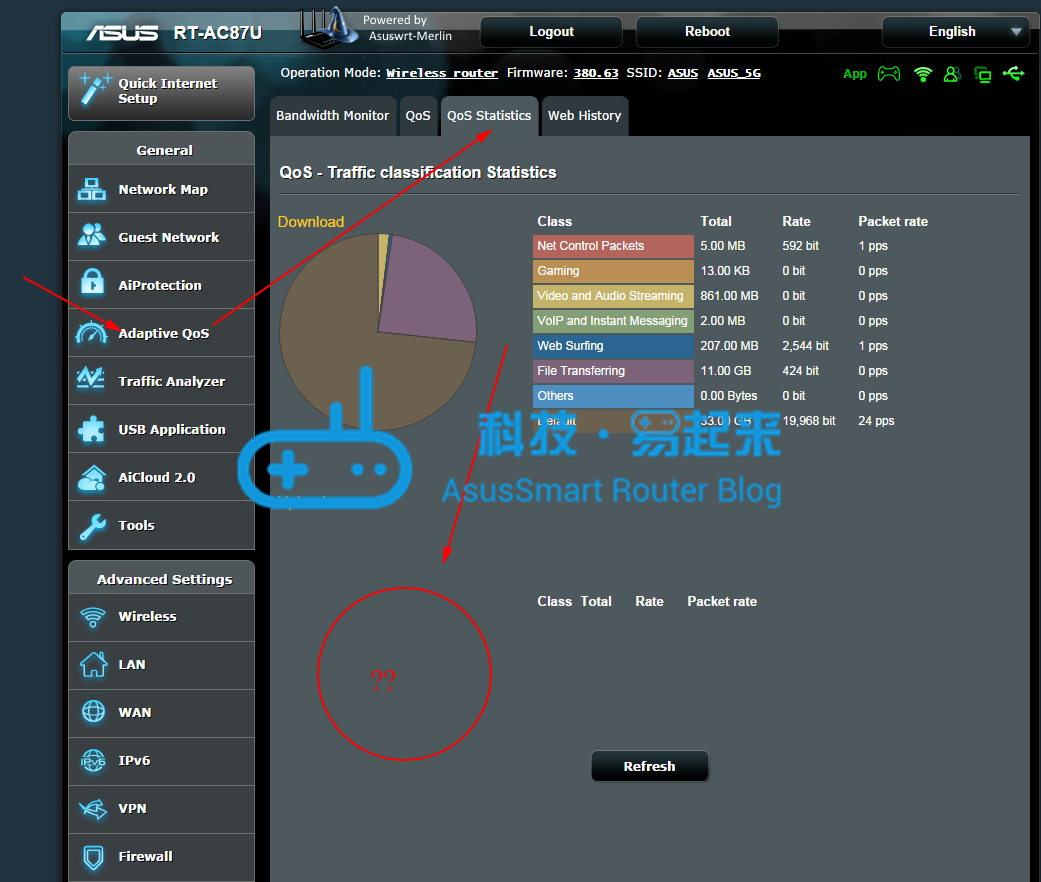Switch to the QoS tab
The image size is (1041, 882).
[418, 116]
